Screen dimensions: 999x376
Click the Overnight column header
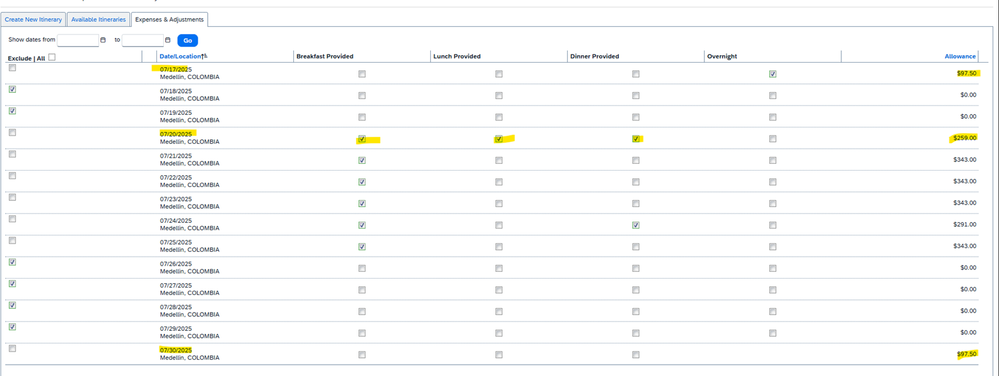(x=722, y=56)
